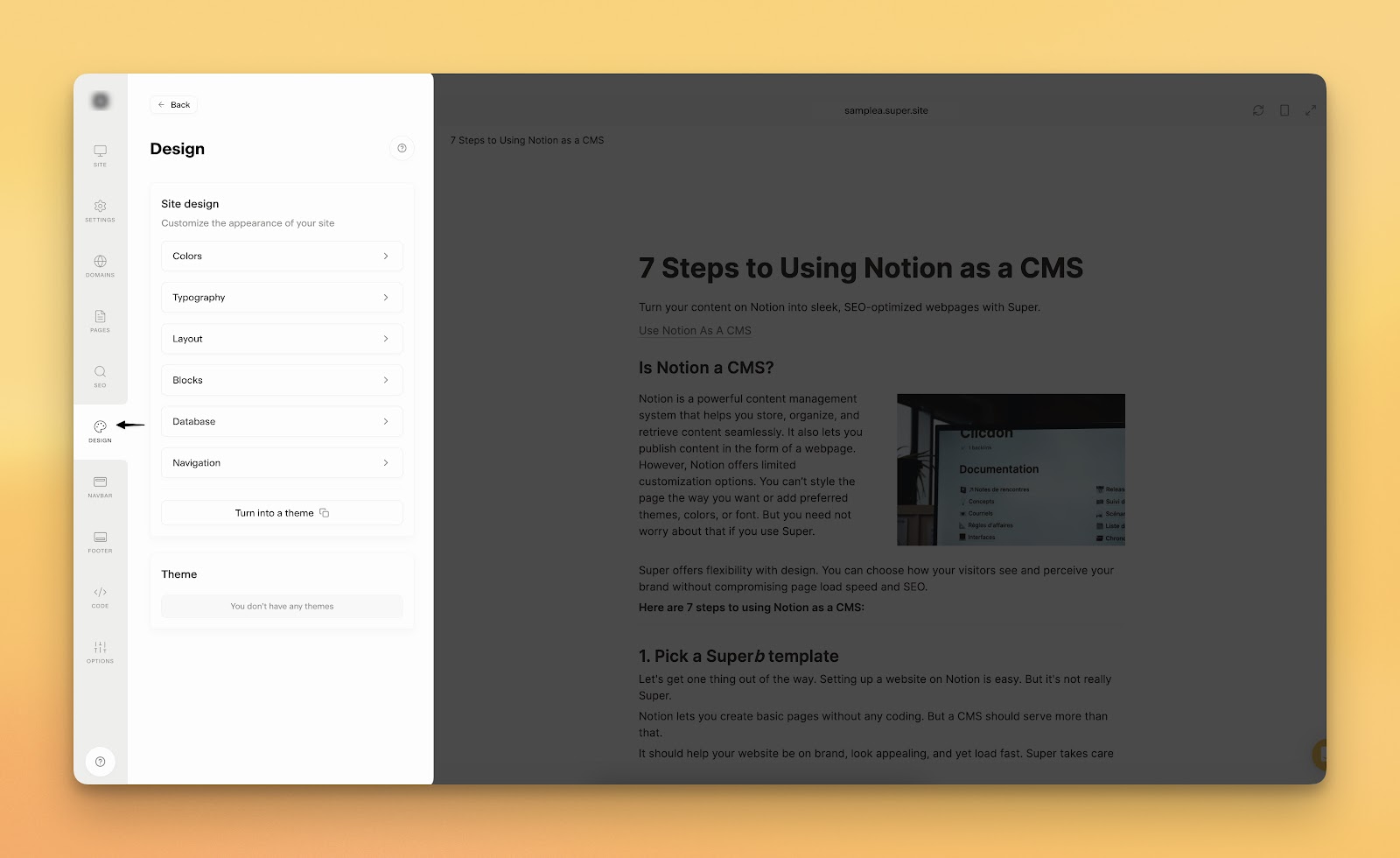
Task: Switch preview to mobile device view
Action: (1284, 110)
